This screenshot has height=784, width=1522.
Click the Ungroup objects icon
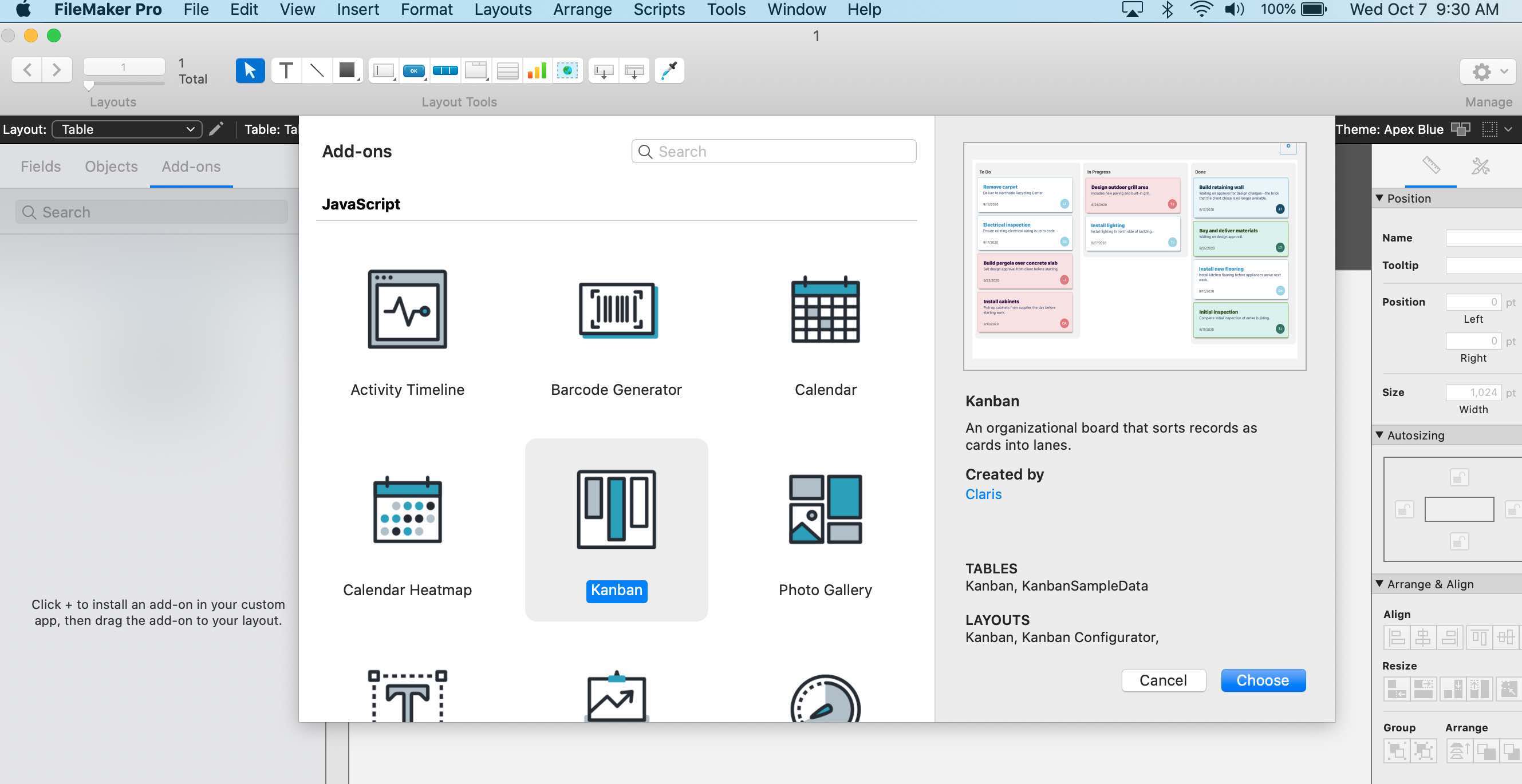[x=1424, y=751]
